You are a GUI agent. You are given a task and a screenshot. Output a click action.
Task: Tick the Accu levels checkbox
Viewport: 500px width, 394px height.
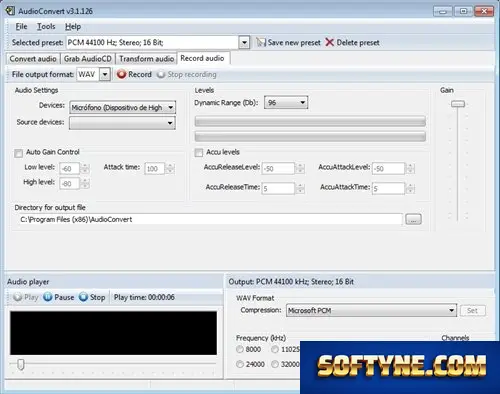click(x=199, y=153)
